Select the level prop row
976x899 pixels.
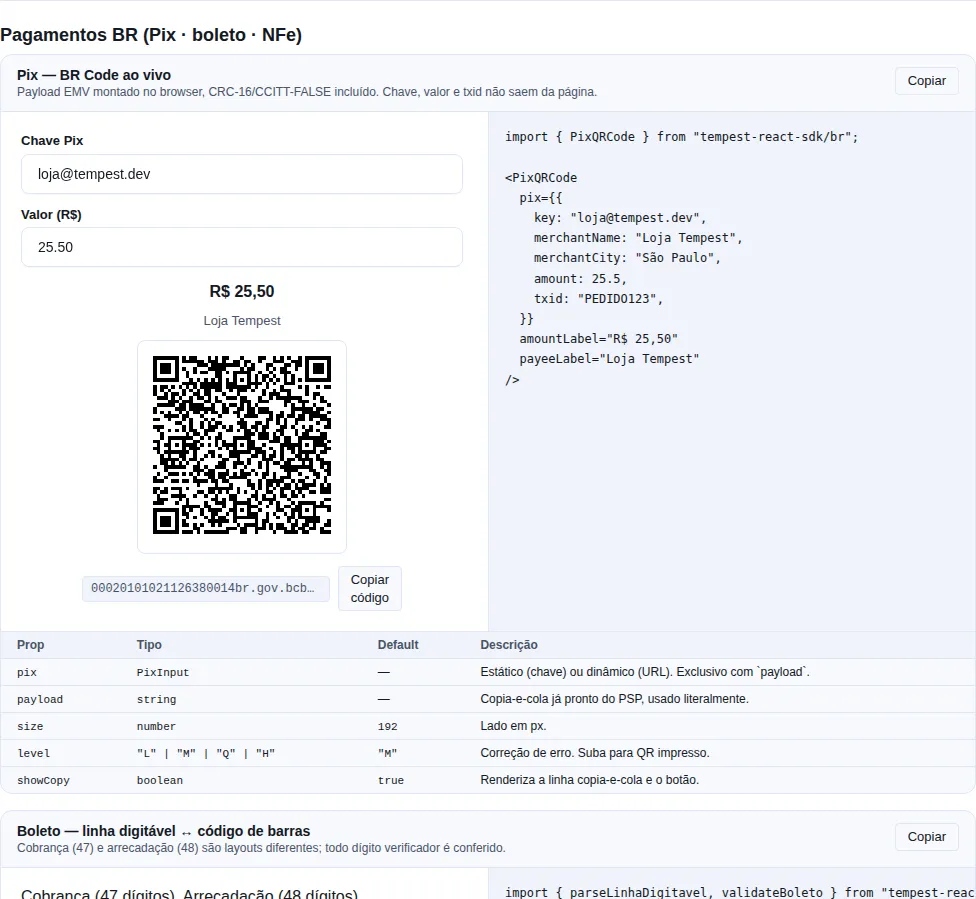(x=488, y=753)
